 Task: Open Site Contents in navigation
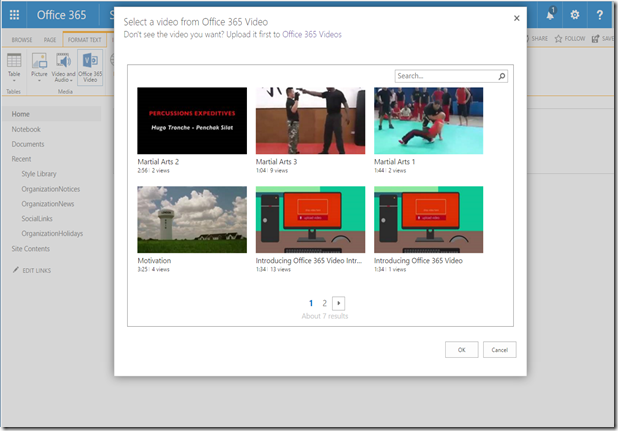click(31, 249)
